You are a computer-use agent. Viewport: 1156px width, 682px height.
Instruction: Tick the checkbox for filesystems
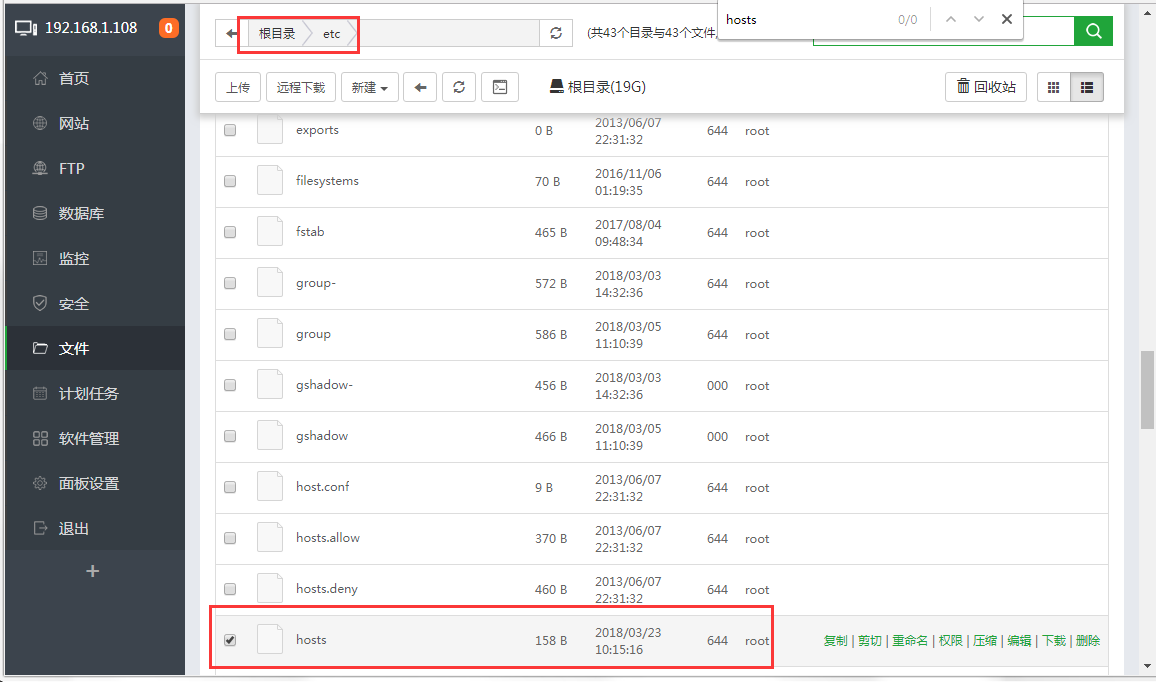pos(230,181)
